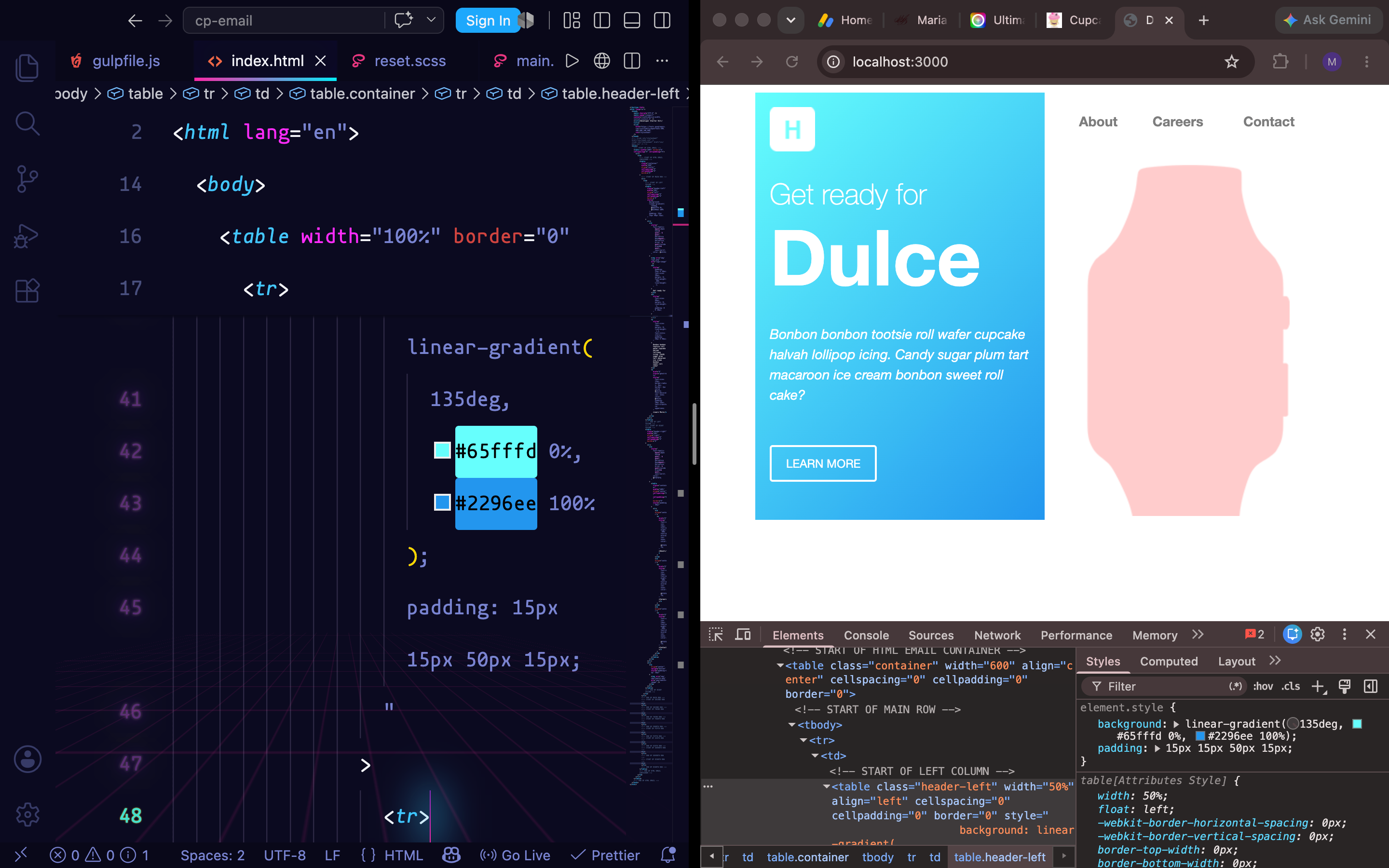Click the #2296ee color swatch in editor
The image size is (1389, 868).
coord(442,502)
